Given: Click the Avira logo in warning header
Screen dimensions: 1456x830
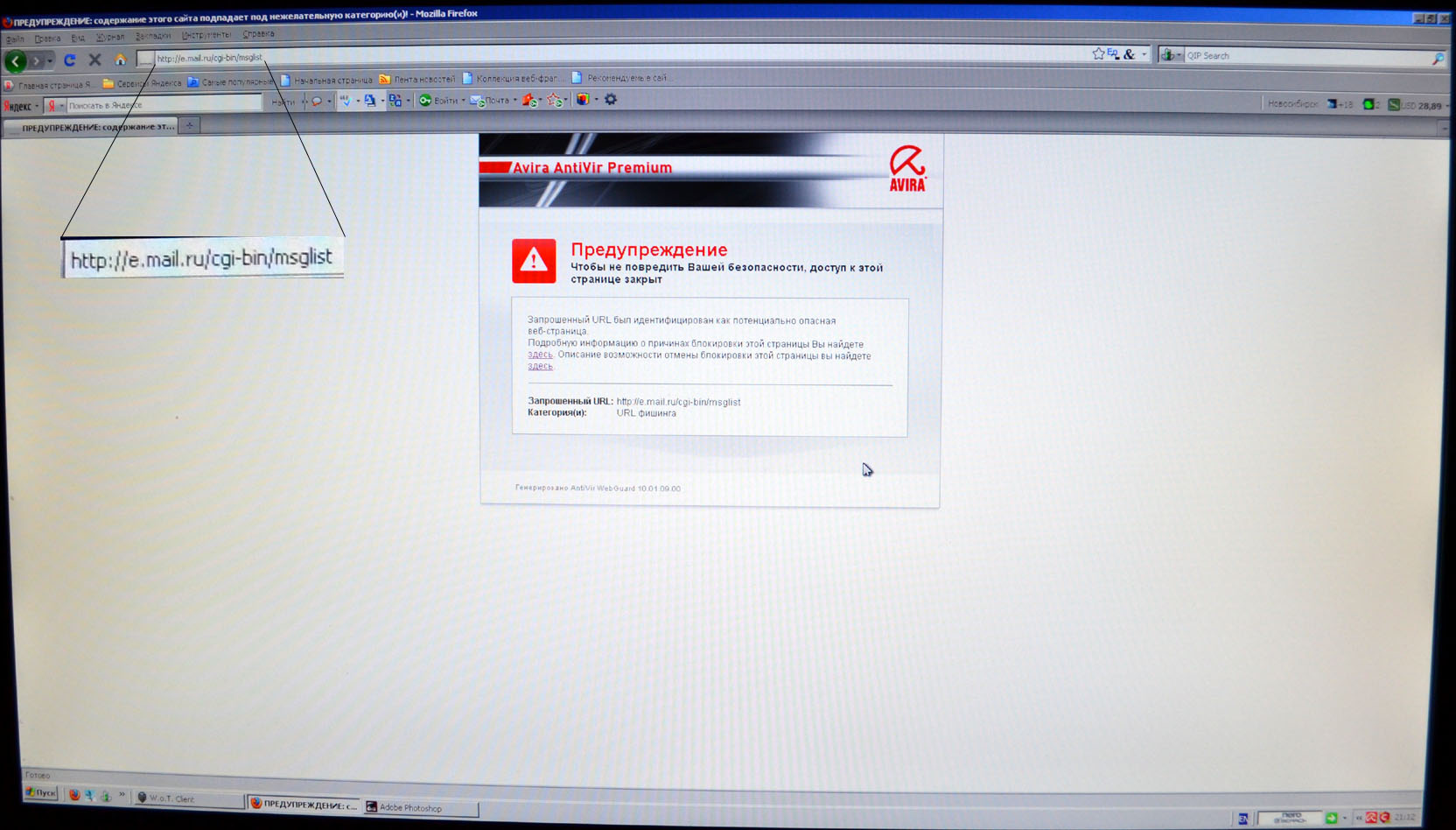Looking at the screenshot, I should coord(907,168).
